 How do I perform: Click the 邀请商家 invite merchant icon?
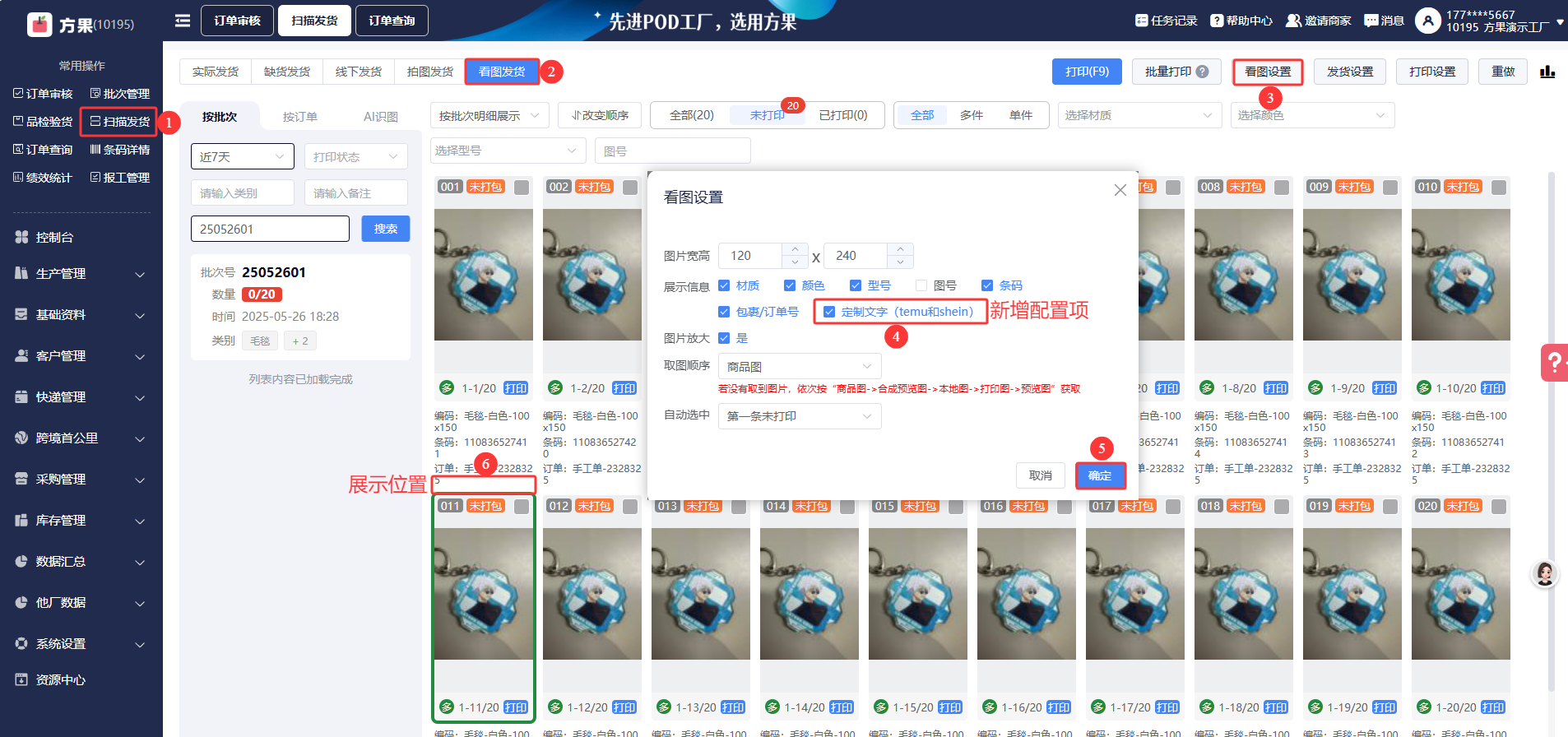pos(1293,21)
